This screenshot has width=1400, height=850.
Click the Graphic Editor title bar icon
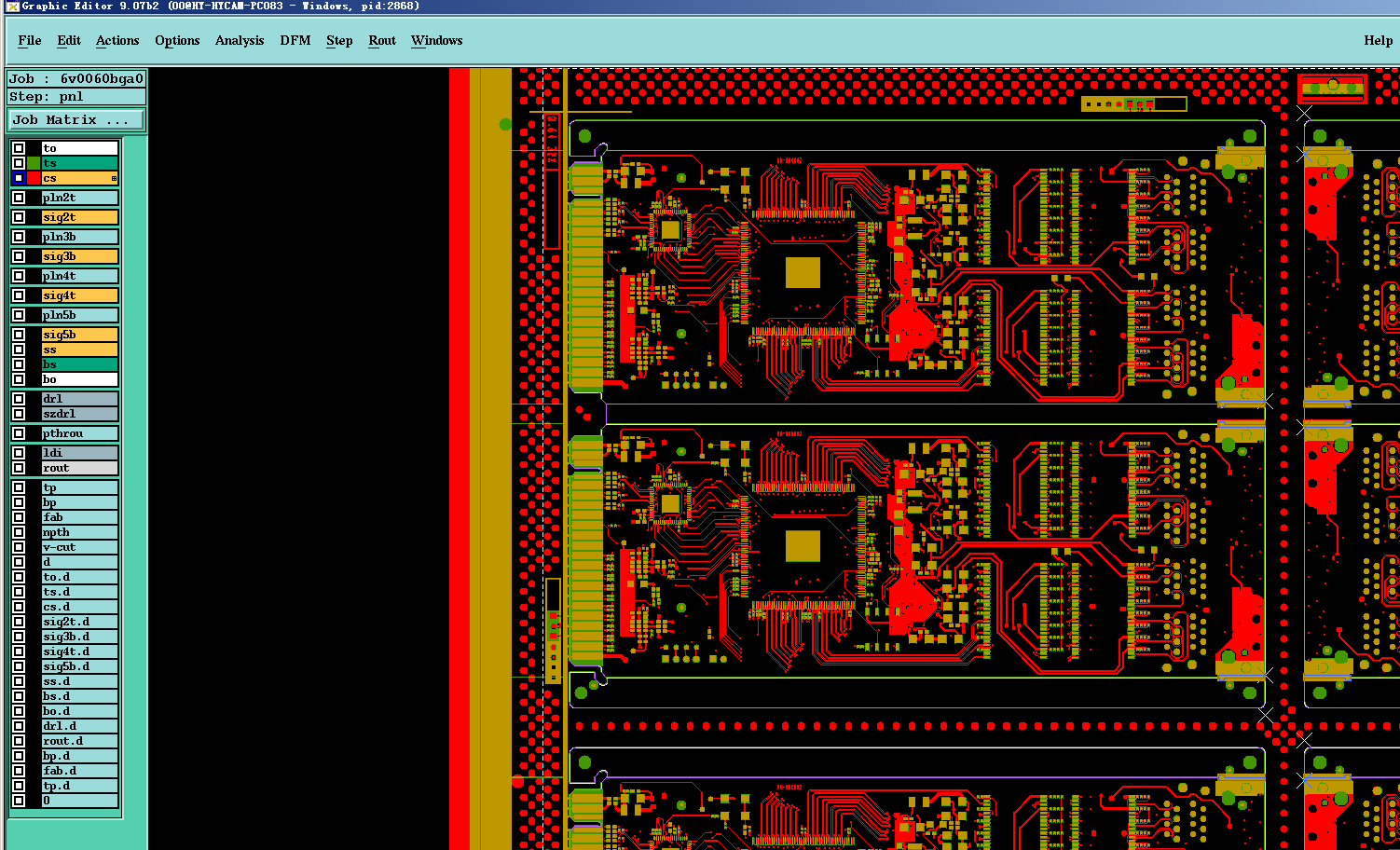pos(11,6)
